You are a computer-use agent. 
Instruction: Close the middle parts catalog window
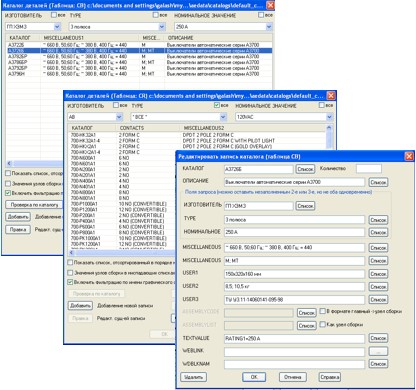(x=331, y=96)
